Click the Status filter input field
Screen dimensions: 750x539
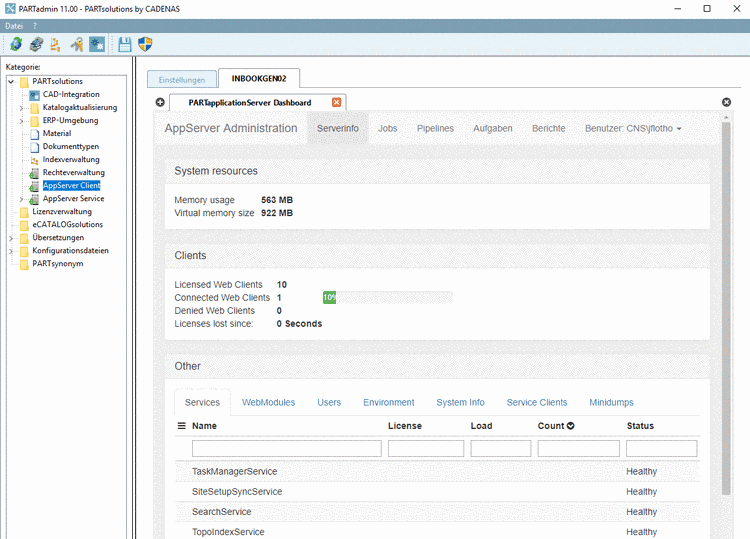point(662,449)
